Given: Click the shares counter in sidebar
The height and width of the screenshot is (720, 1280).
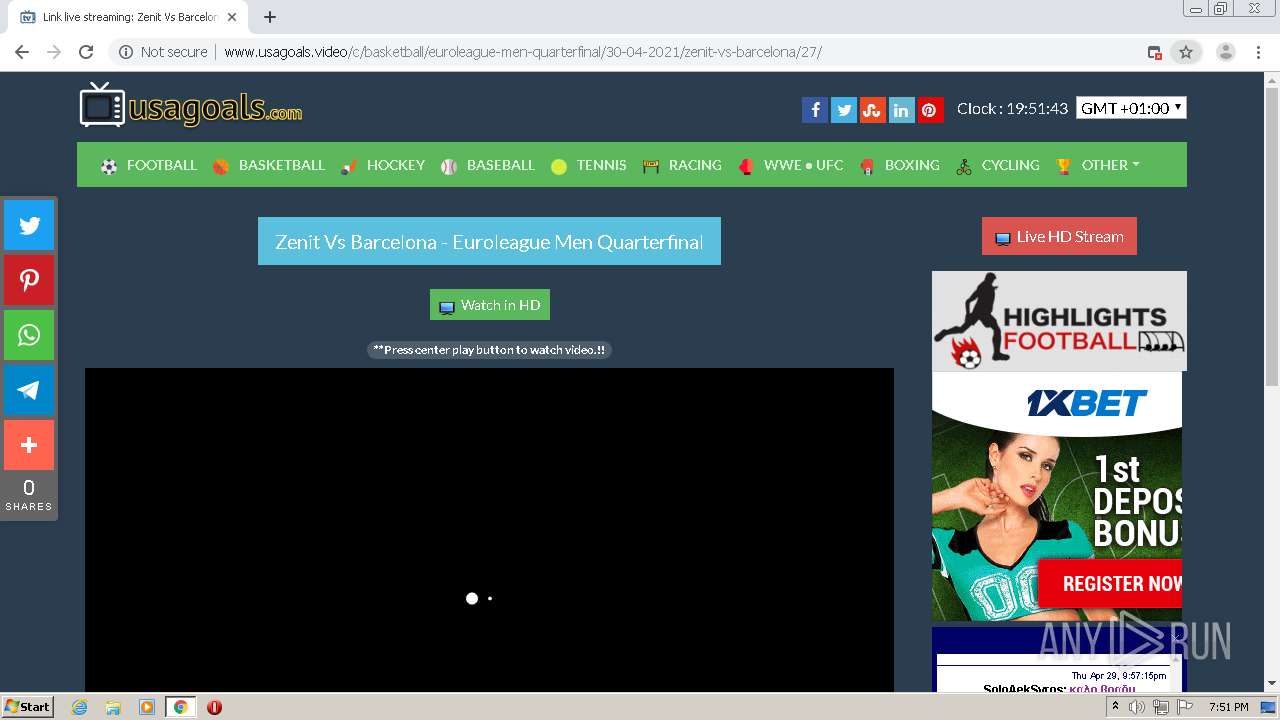Looking at the screenshot, I should click(x=29, y=495).
